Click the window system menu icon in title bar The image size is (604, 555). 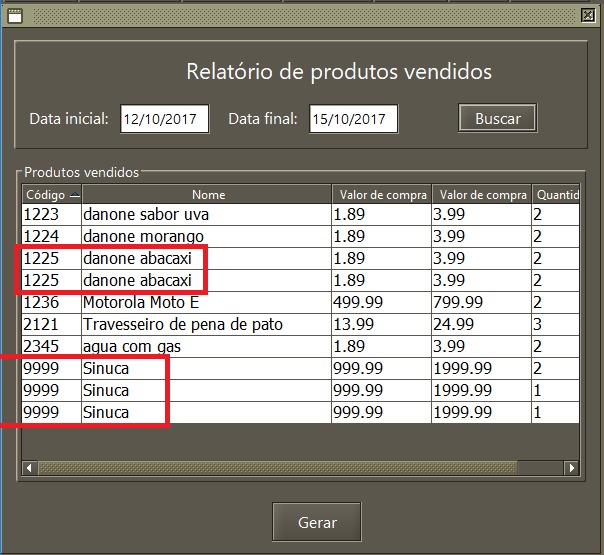15,16
